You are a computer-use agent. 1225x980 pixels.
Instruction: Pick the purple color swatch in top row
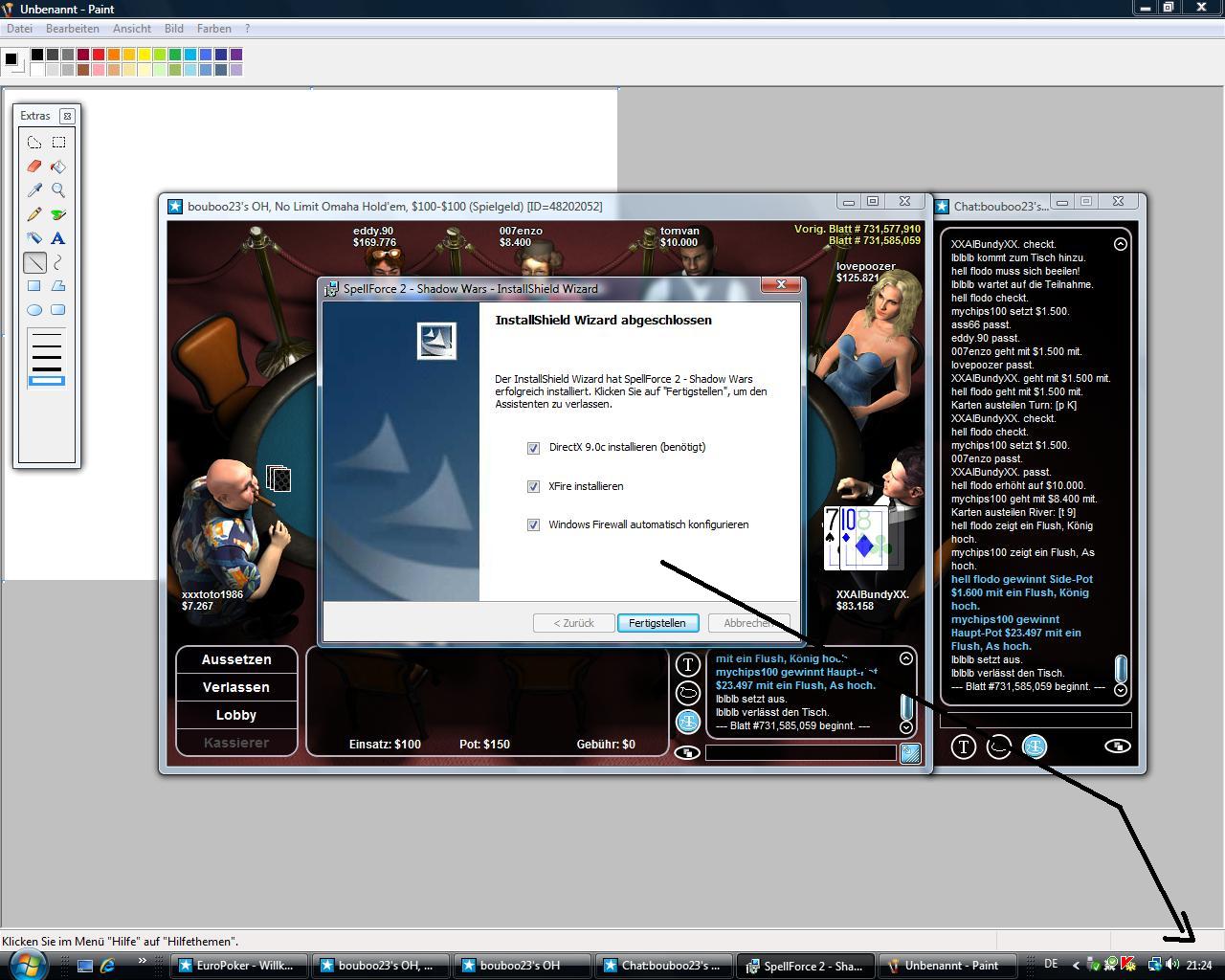point(236,55)
